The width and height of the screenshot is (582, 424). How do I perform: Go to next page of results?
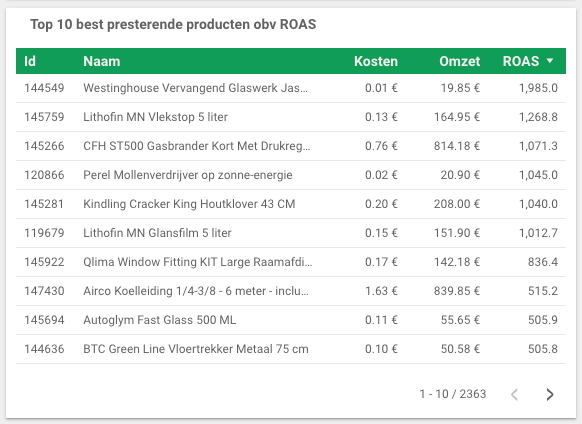click(550, 394)
